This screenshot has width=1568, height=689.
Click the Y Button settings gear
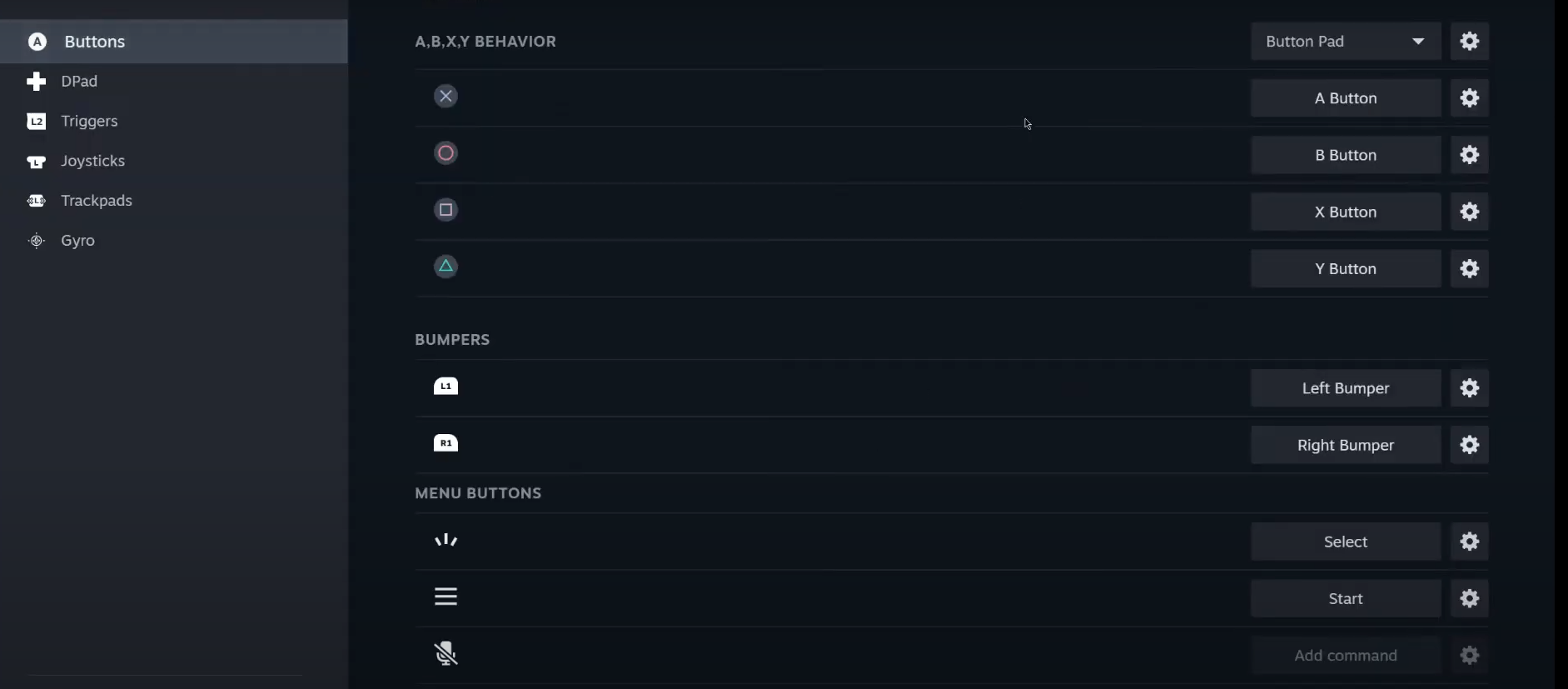pyautogui.click(x=1470, y=268)
